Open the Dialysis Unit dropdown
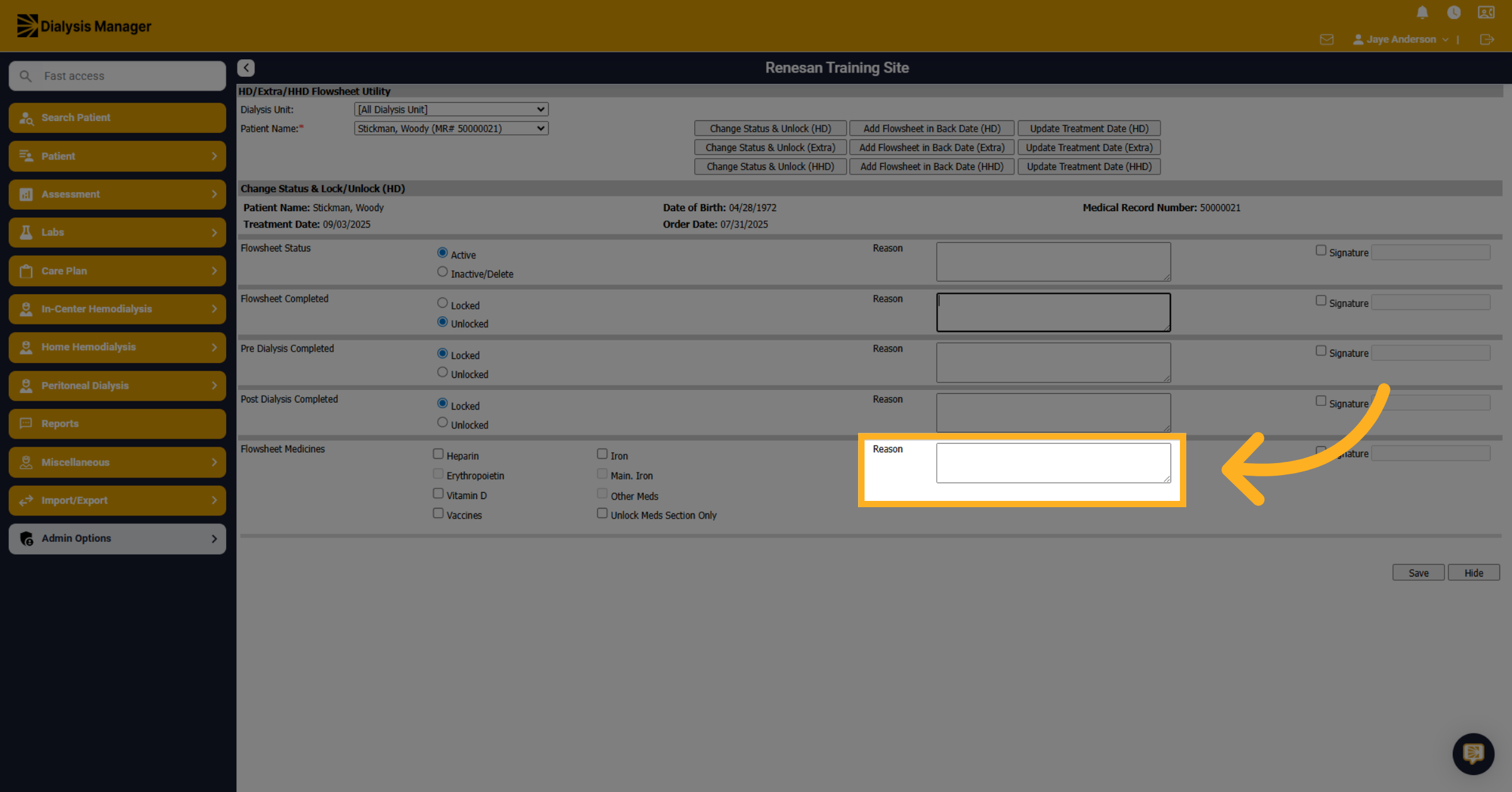The width and height of the screenshot is (1512, 792). click(451, 110)
